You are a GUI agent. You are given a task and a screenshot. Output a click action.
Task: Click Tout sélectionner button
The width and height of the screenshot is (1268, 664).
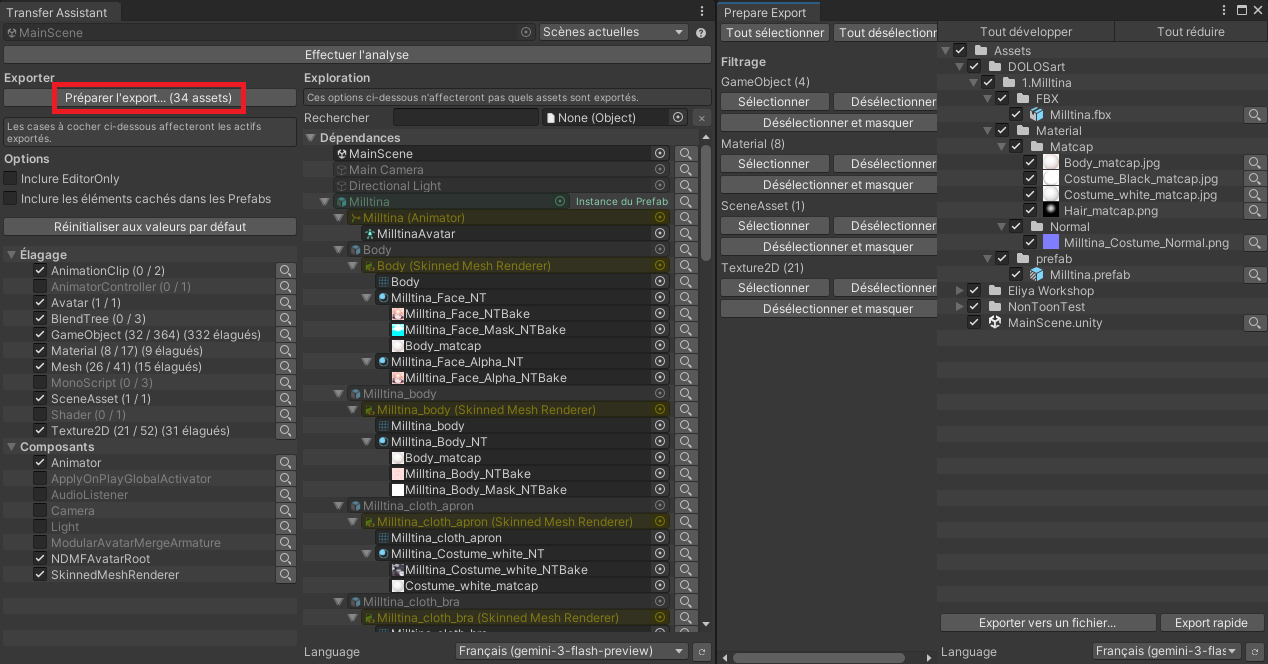pyautogui.click(x=775, y=33)
